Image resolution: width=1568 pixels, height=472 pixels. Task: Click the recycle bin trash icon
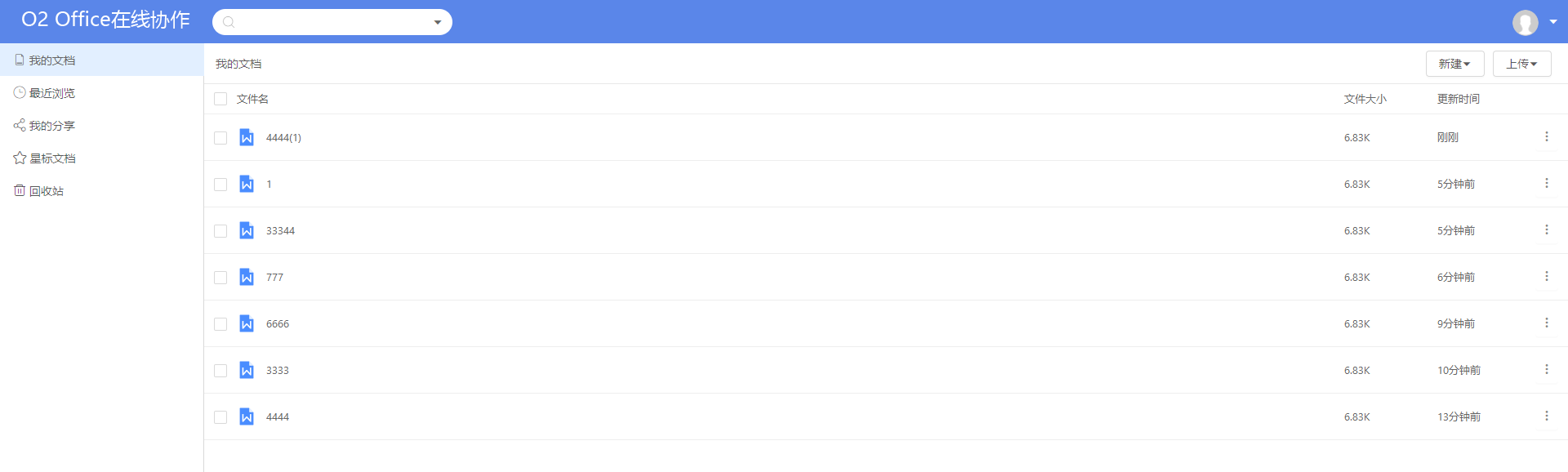20,190
